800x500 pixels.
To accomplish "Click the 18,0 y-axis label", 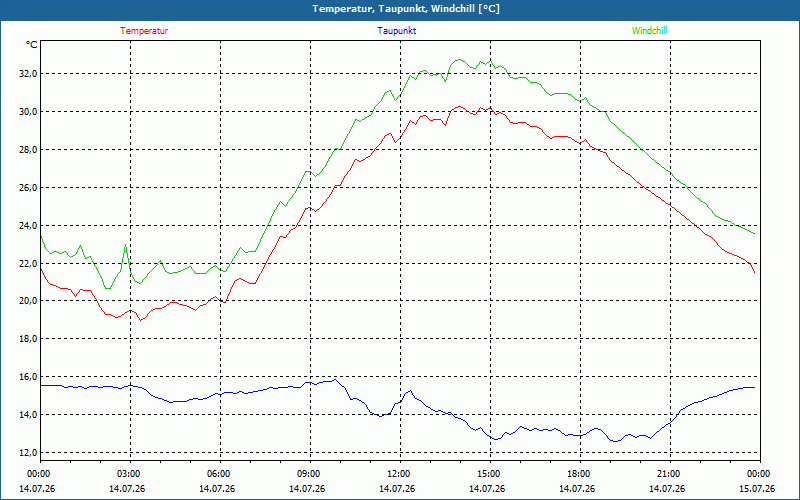I will (x=28, y=339).
